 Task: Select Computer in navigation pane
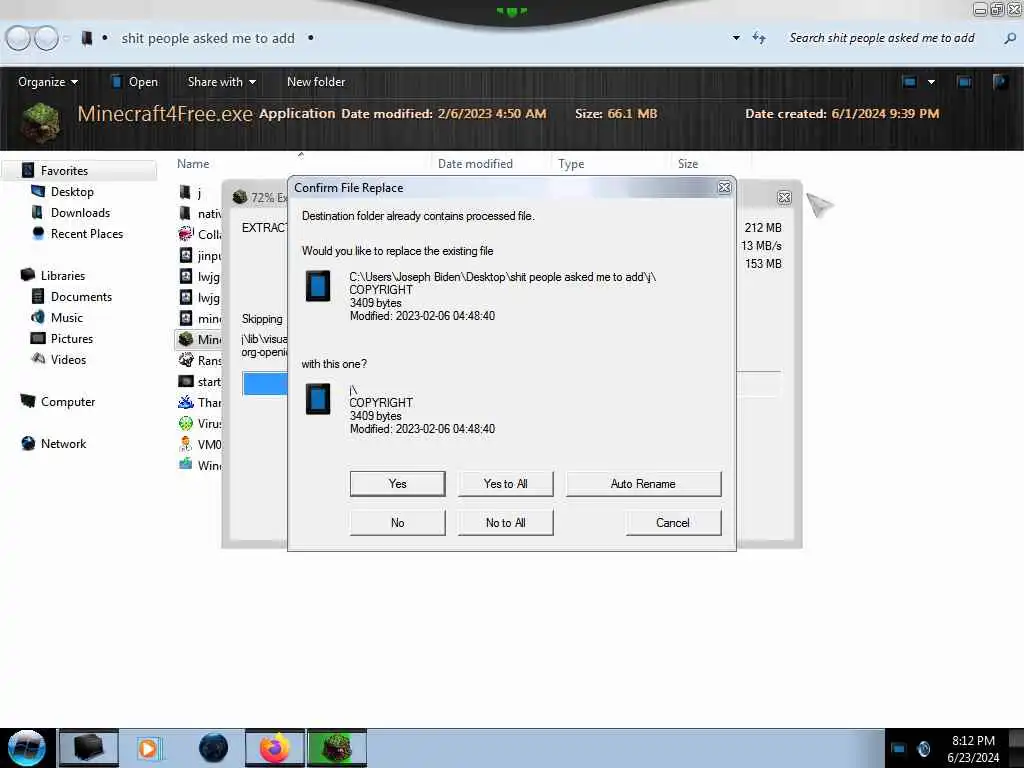tap(68, 402)
